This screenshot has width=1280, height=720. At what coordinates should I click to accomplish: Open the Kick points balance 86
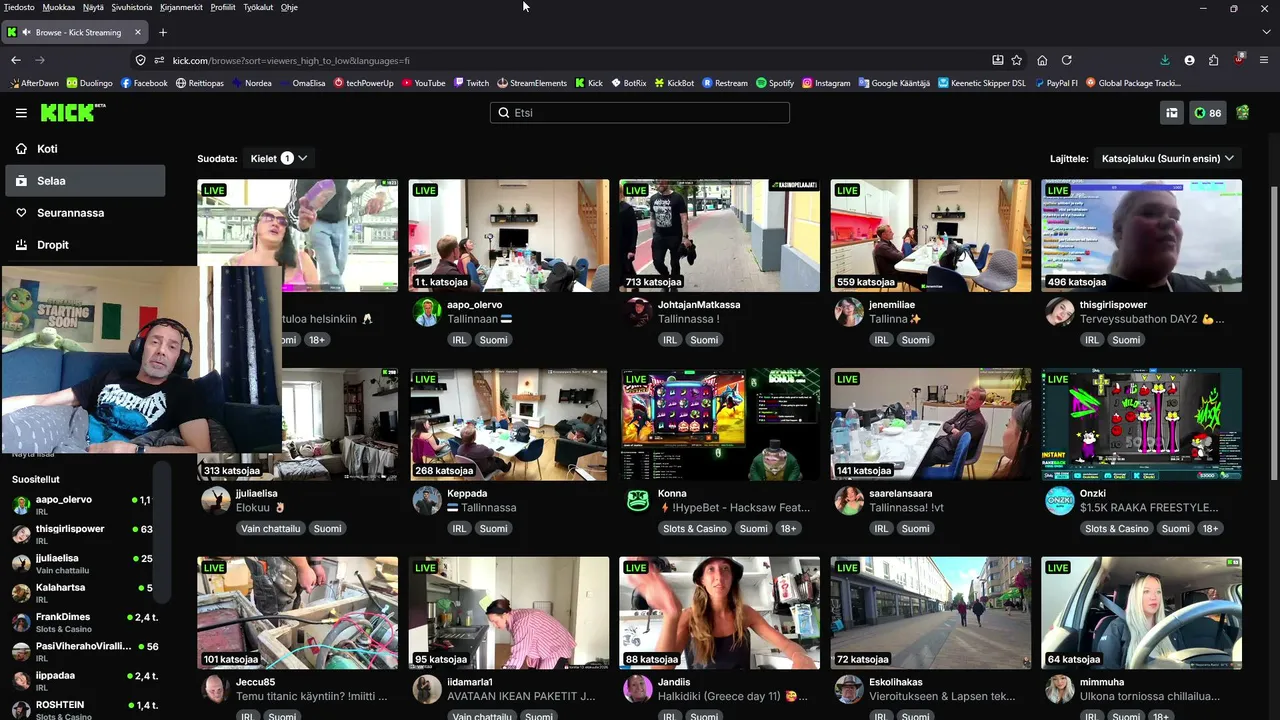tap(1208, 113)
